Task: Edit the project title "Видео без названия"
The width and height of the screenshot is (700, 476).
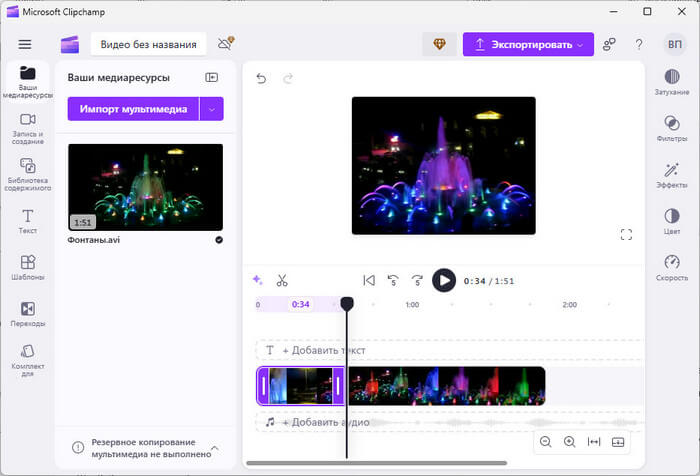Action: (x=148, y=44)
